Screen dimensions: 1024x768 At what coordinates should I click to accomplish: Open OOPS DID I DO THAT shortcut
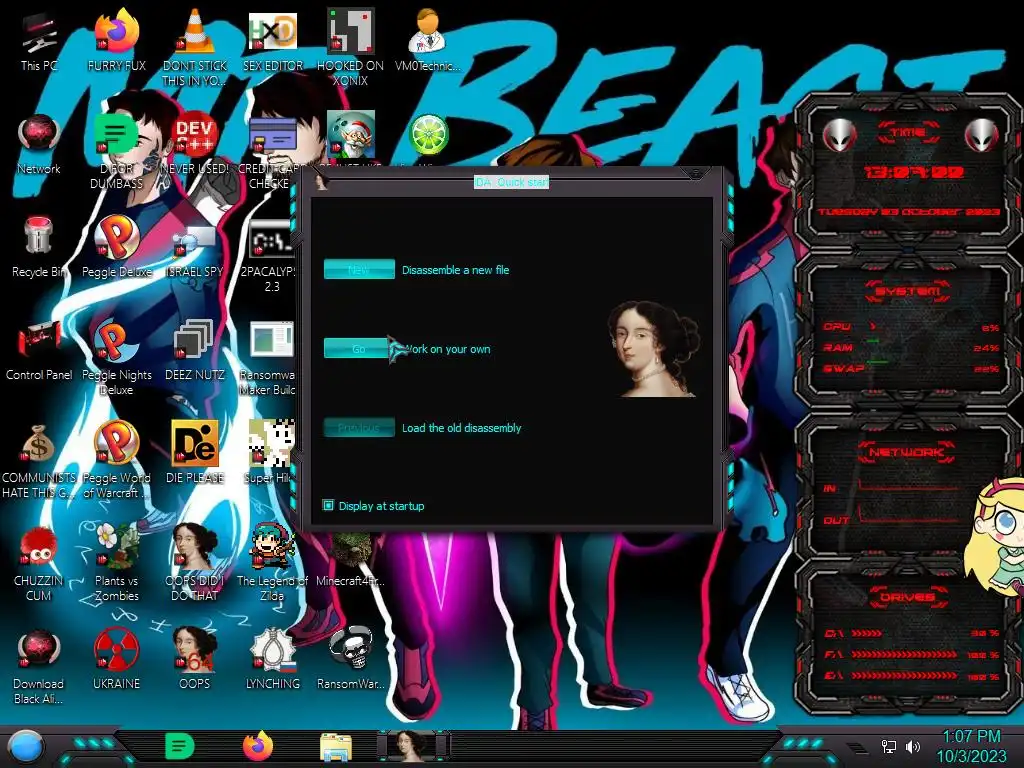pos(195,563)
